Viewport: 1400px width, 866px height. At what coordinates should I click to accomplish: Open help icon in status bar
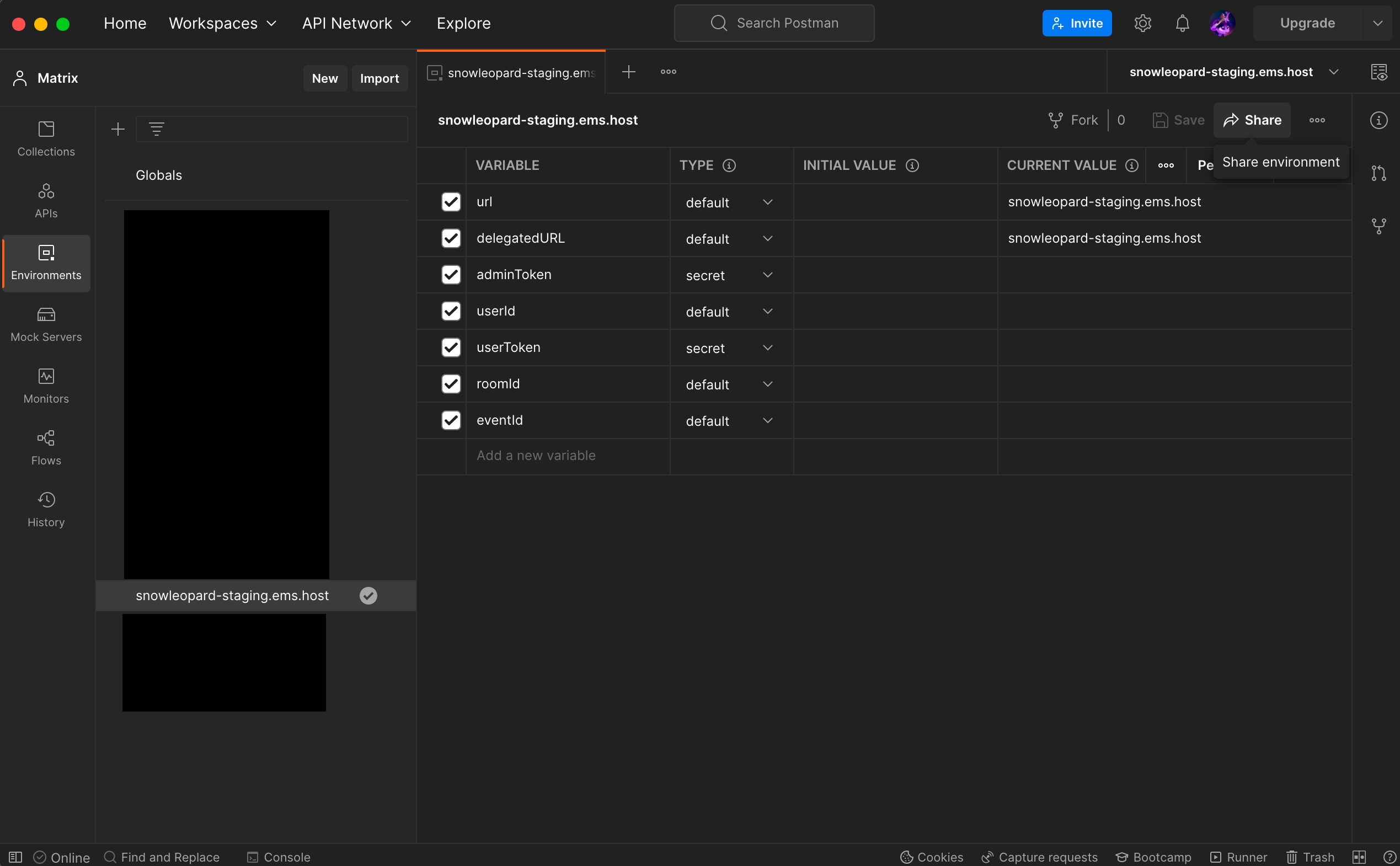point(1389,857)
